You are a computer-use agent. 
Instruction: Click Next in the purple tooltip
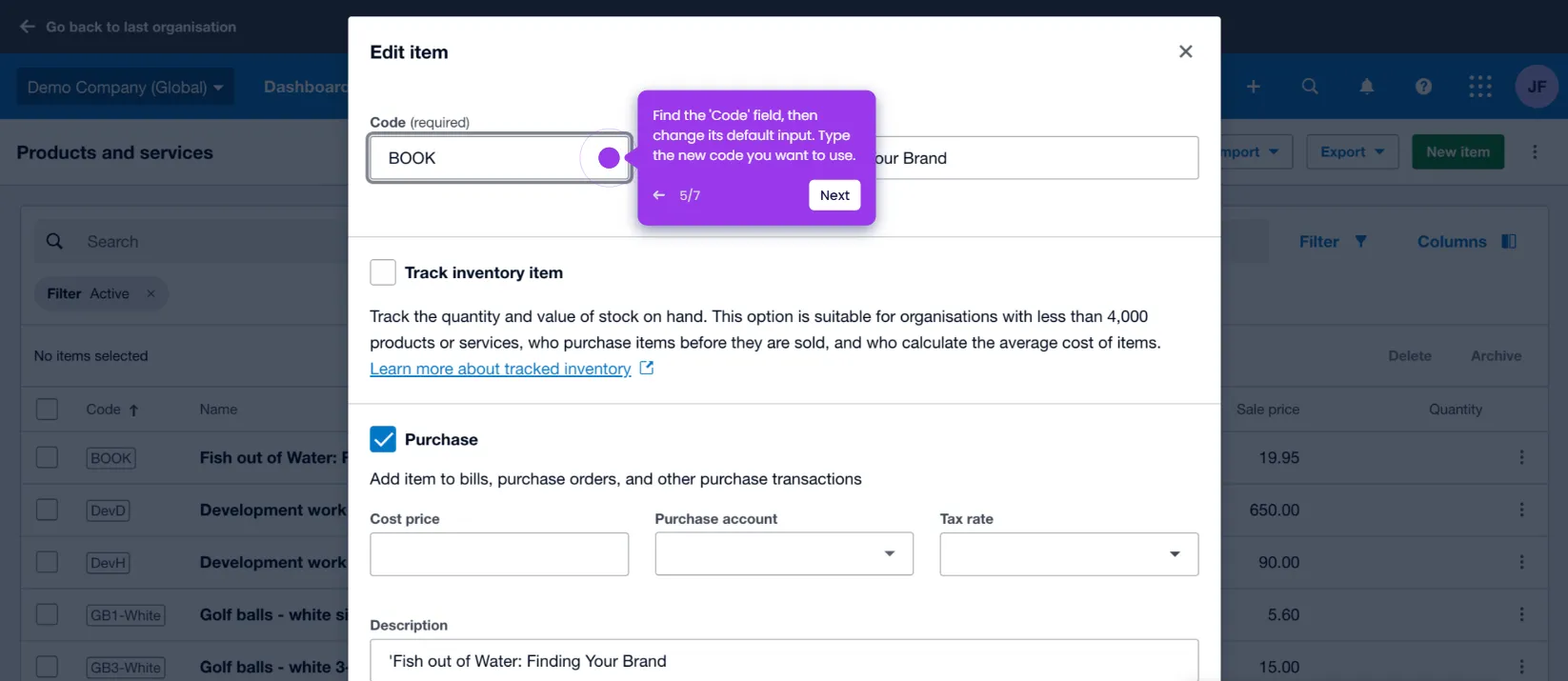(x=834, y=195)
